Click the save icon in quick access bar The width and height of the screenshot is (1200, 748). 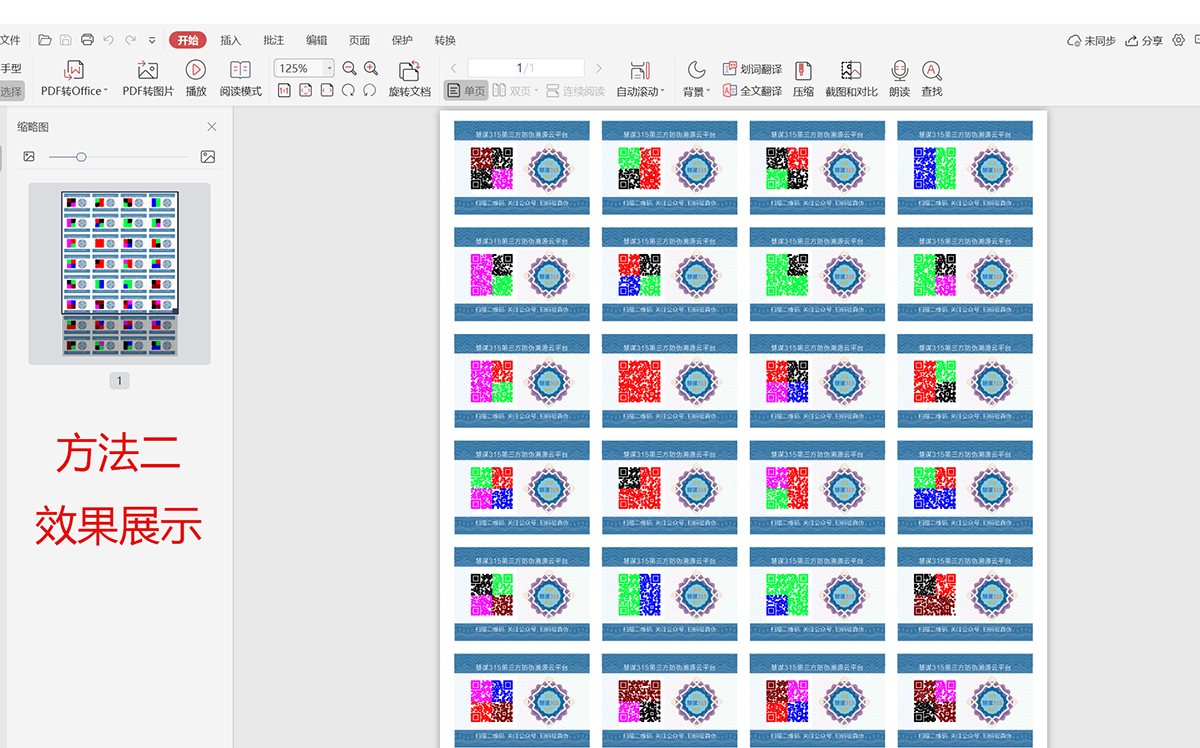(66, 40)
